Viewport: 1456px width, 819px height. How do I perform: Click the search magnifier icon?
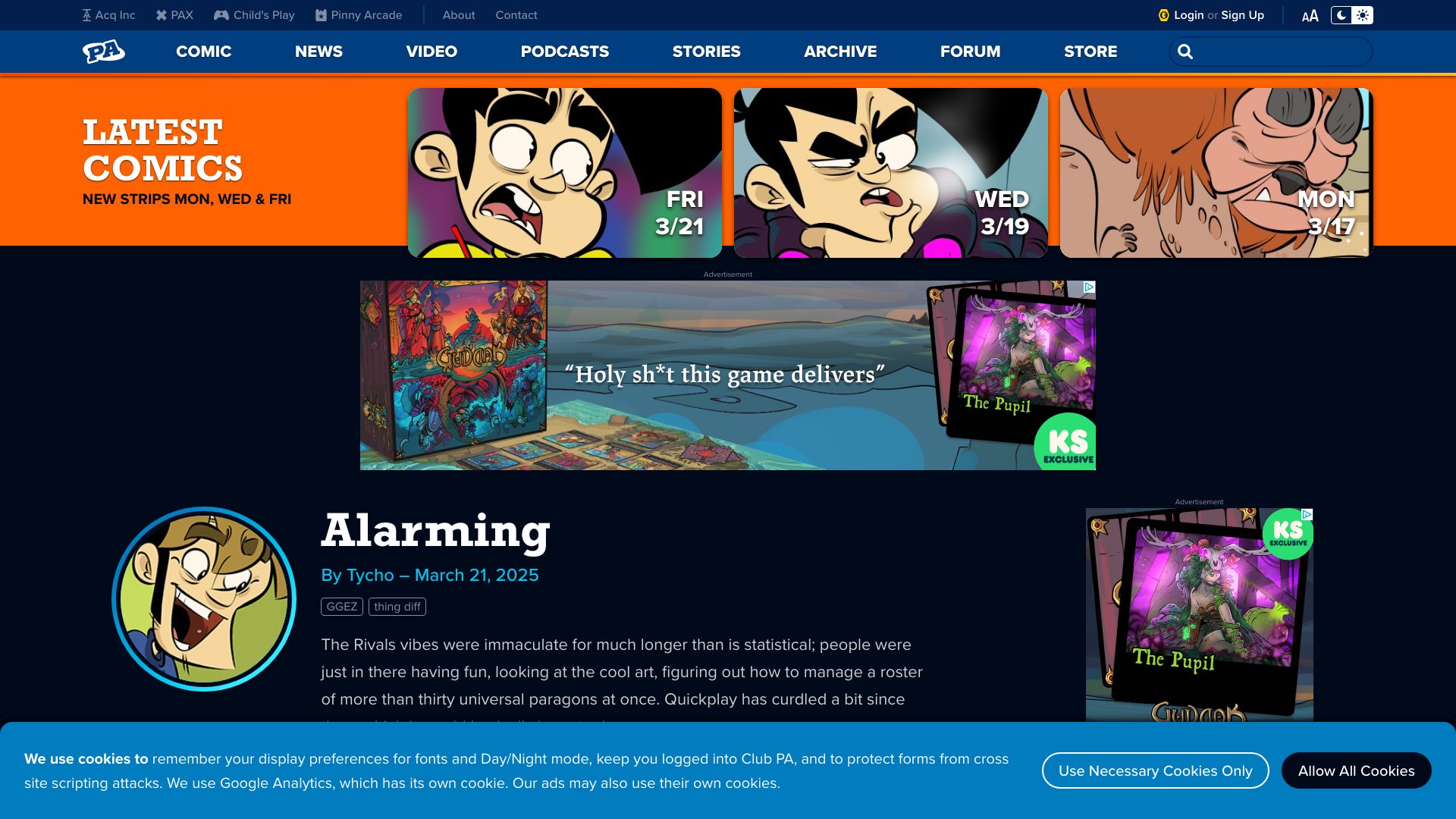tap(1185, 52)
